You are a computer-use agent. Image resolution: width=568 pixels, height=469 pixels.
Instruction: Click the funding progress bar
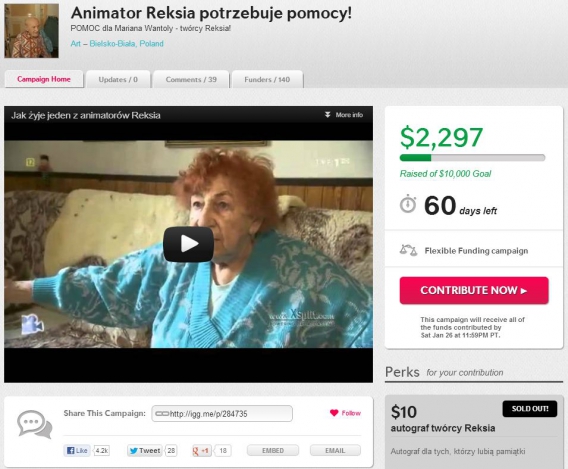(x=472, y=158)
